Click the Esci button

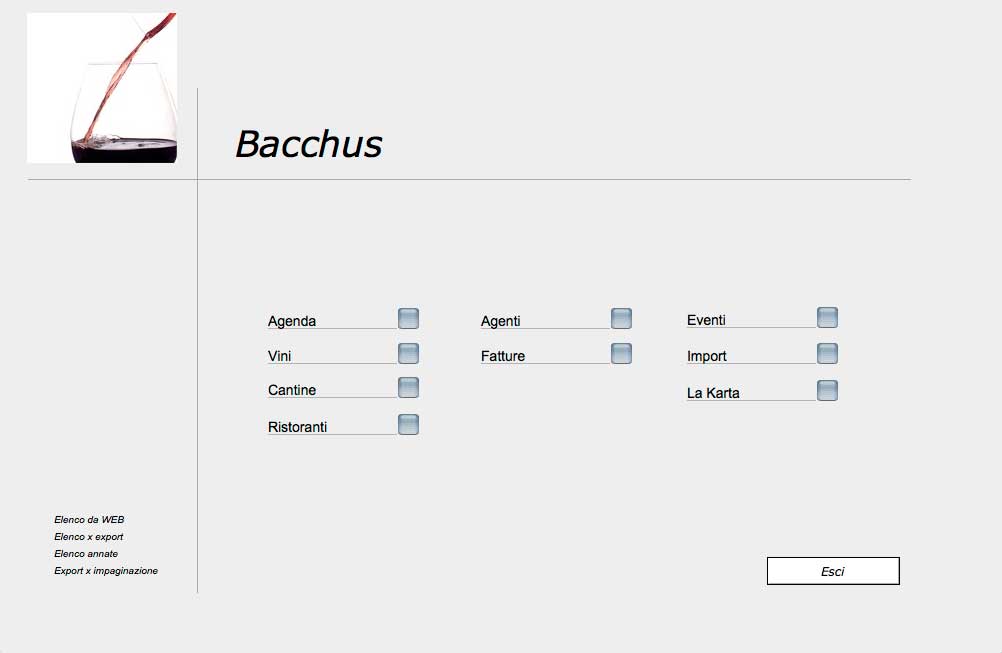pyautogui.click(x=833, y=571)
